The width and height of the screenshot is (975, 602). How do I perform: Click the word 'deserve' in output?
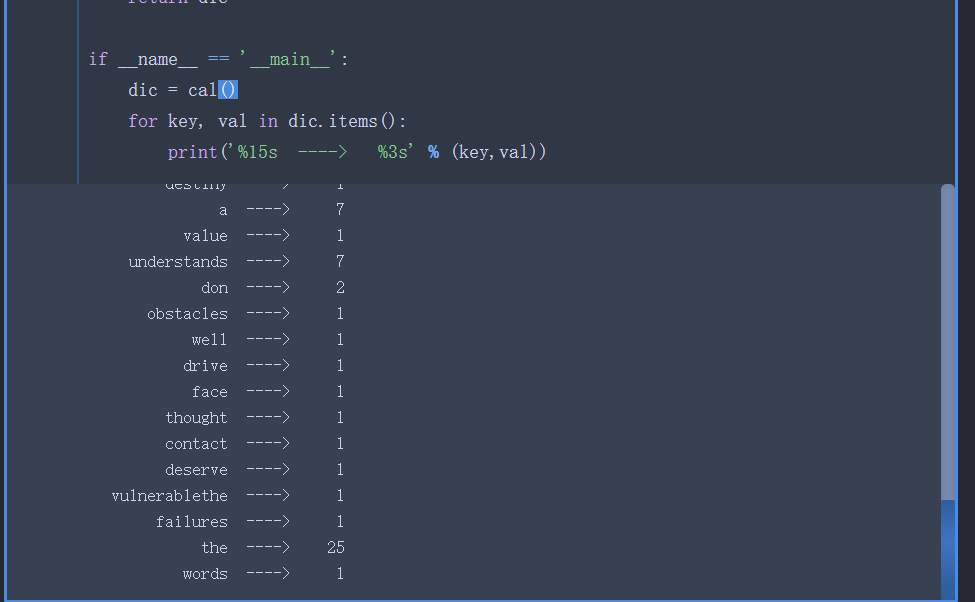pyautogui.click(x=196, y=470)
